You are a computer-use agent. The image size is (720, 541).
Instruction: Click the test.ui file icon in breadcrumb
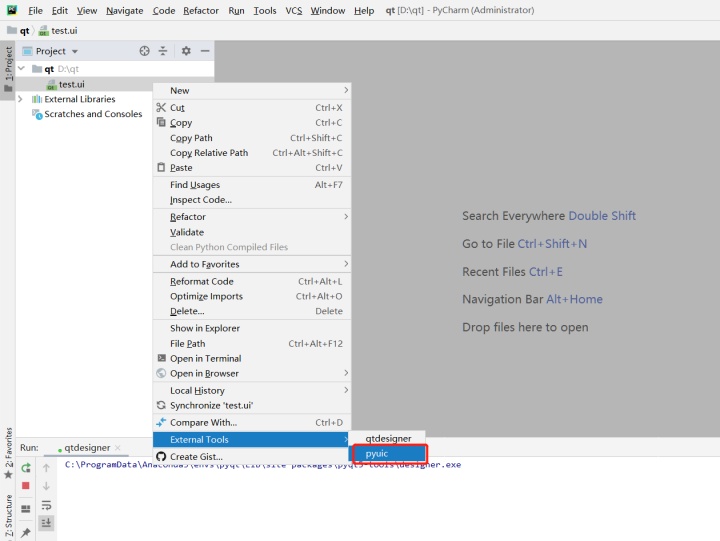click(44, 31)
